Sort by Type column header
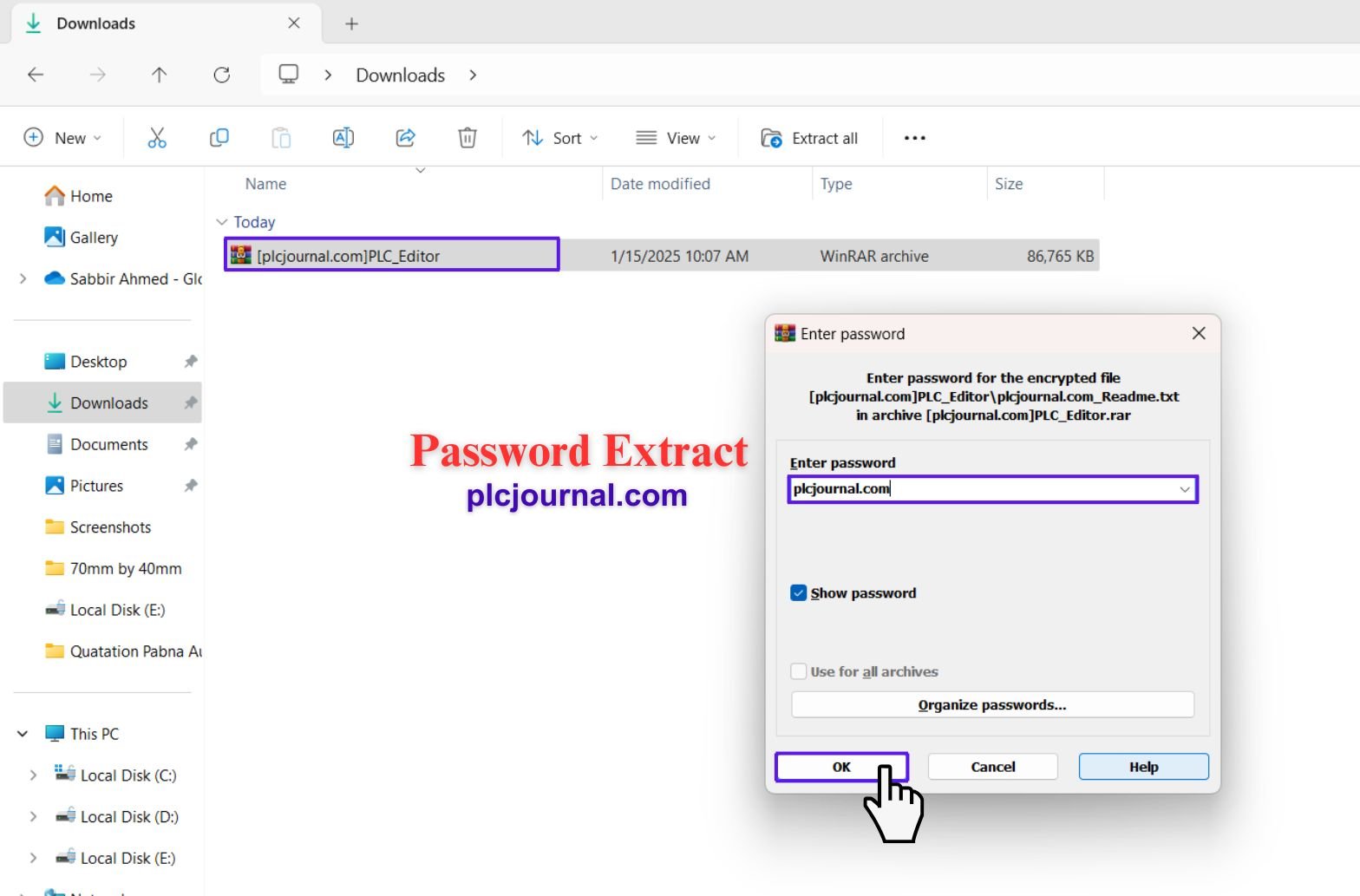 [x=836, y=184]
